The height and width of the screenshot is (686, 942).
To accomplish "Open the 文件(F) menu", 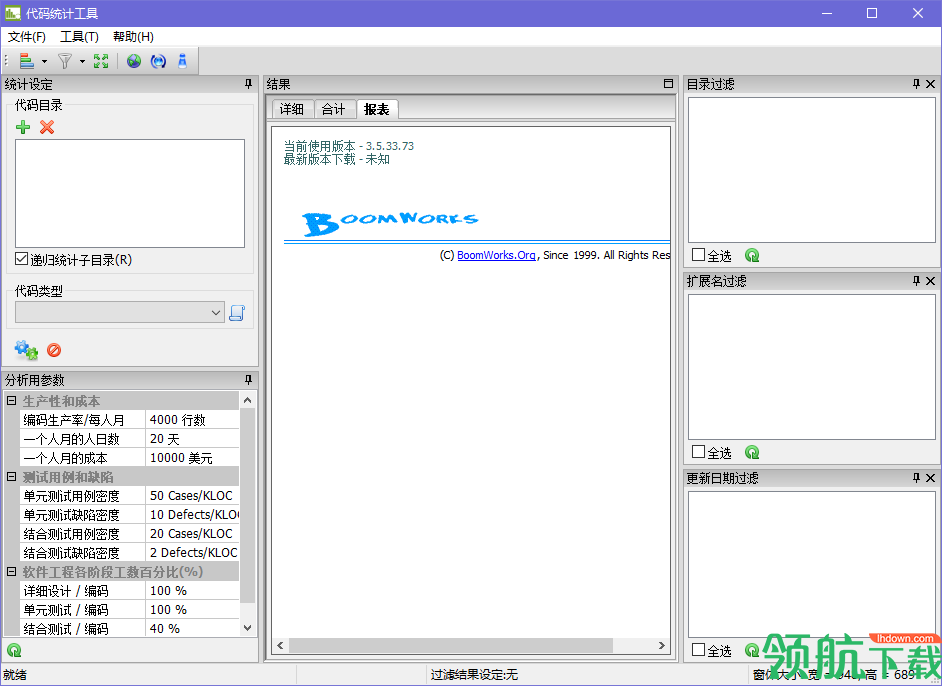I will (x=26, y=37).
